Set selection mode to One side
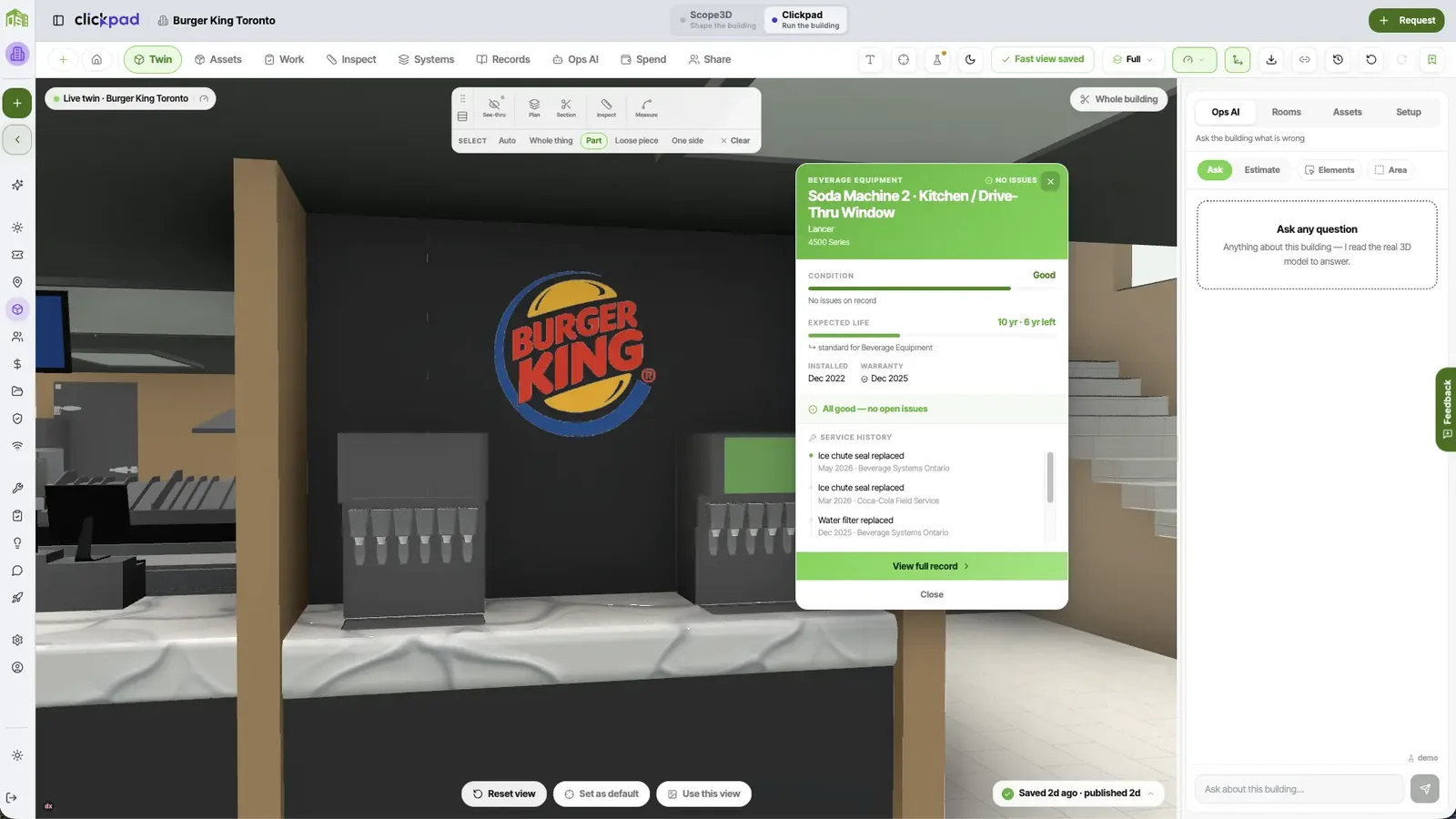The width and height of the screenshot is (1456, 819). click(687, 141)
